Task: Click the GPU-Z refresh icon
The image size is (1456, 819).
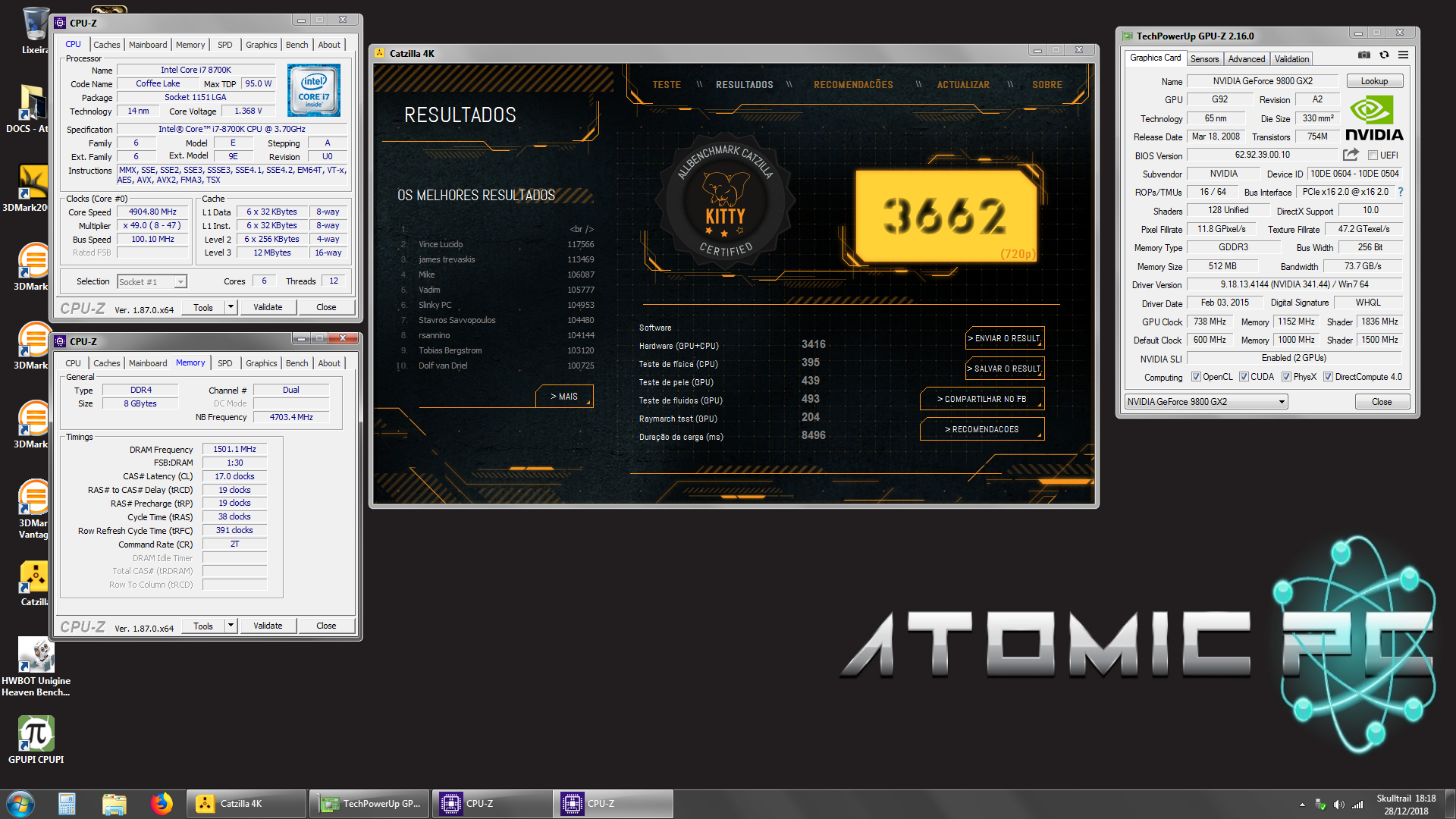Action: (1384, 55)
